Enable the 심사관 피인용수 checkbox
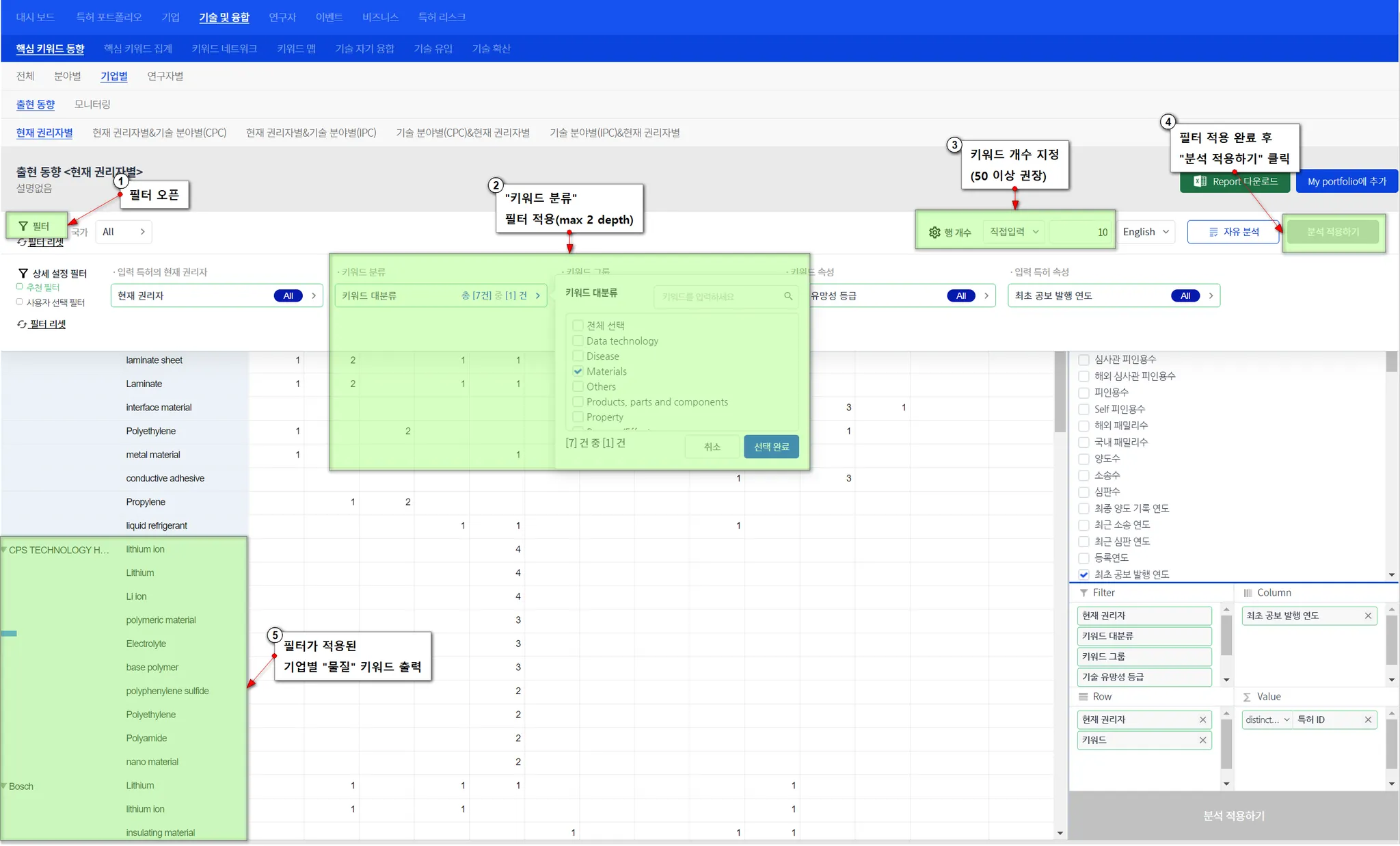The width and height of the screenshot is (1400, 846). coord(1083,360)
